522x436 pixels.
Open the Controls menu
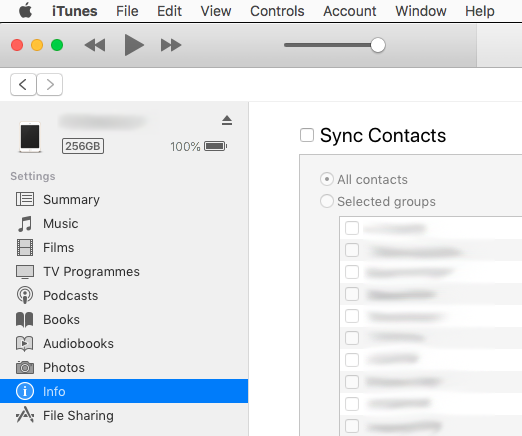(x=277, y=11)
